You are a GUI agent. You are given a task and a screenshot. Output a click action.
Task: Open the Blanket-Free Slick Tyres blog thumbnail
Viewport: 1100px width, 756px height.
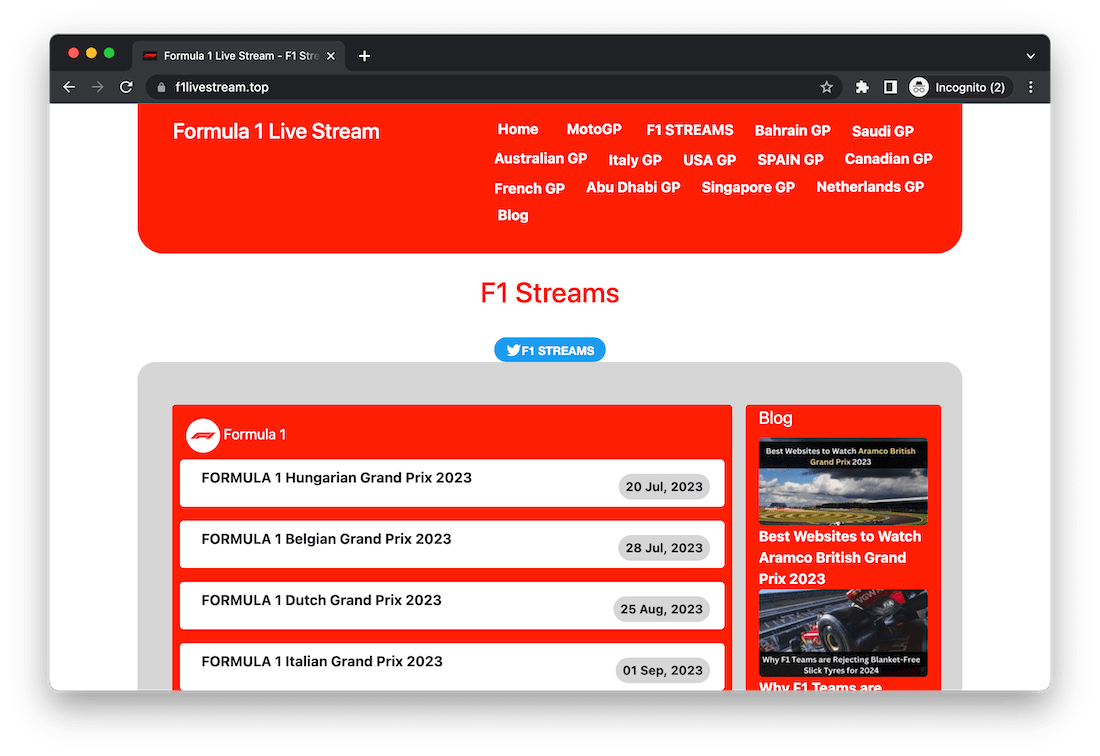(843, 633)
